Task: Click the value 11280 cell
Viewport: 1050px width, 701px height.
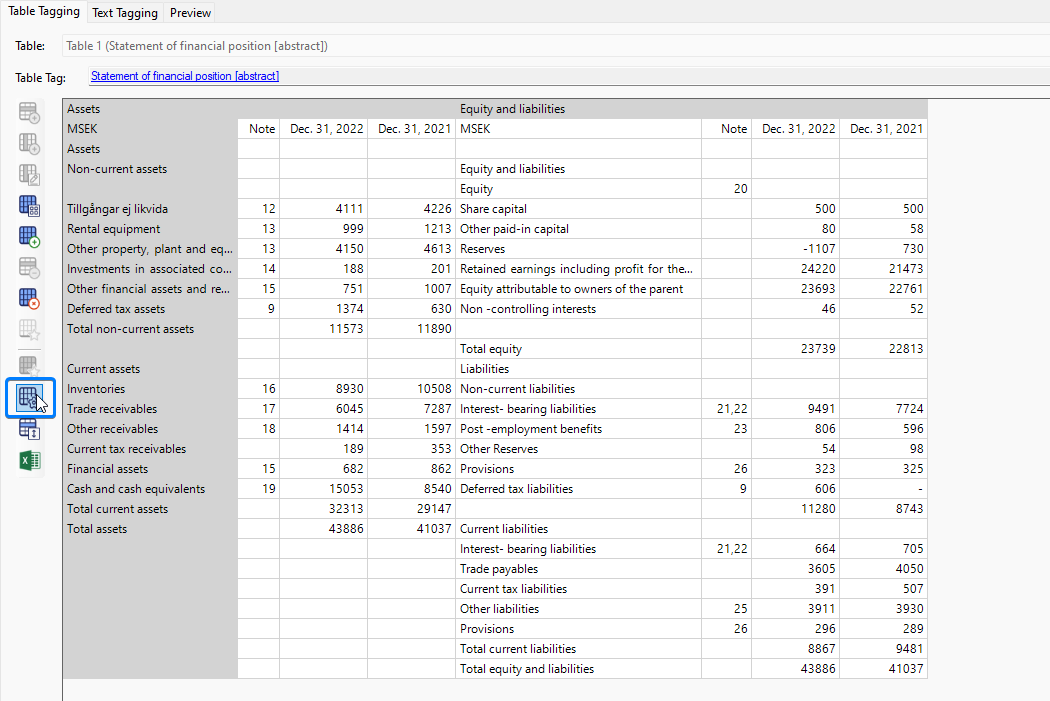Action: pyautogui.click(x=796, y=510)
